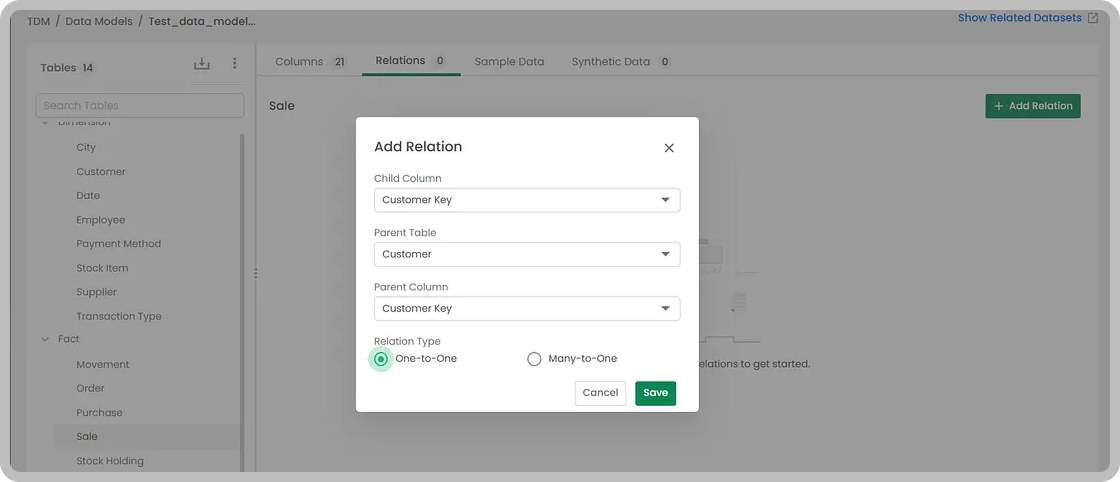
Task: Select the Supplier table
Action: pos(96,292)
